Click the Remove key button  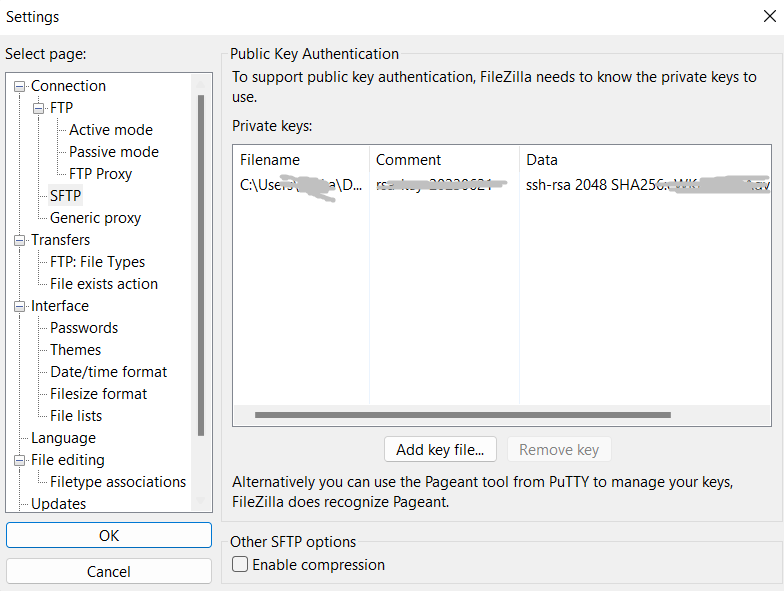[559, 450]
